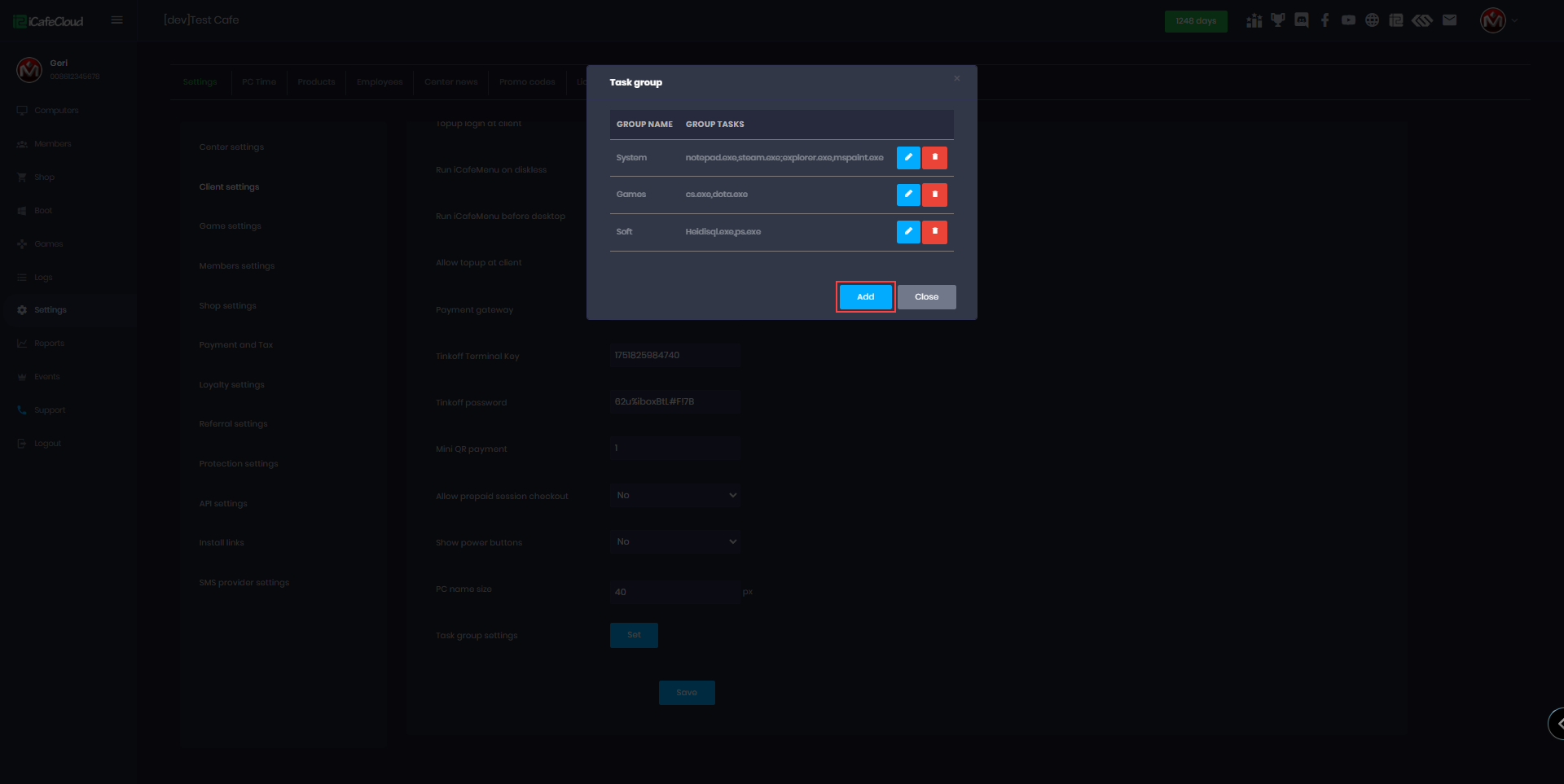Switch to the Promo codes tab

pos(527,82)
